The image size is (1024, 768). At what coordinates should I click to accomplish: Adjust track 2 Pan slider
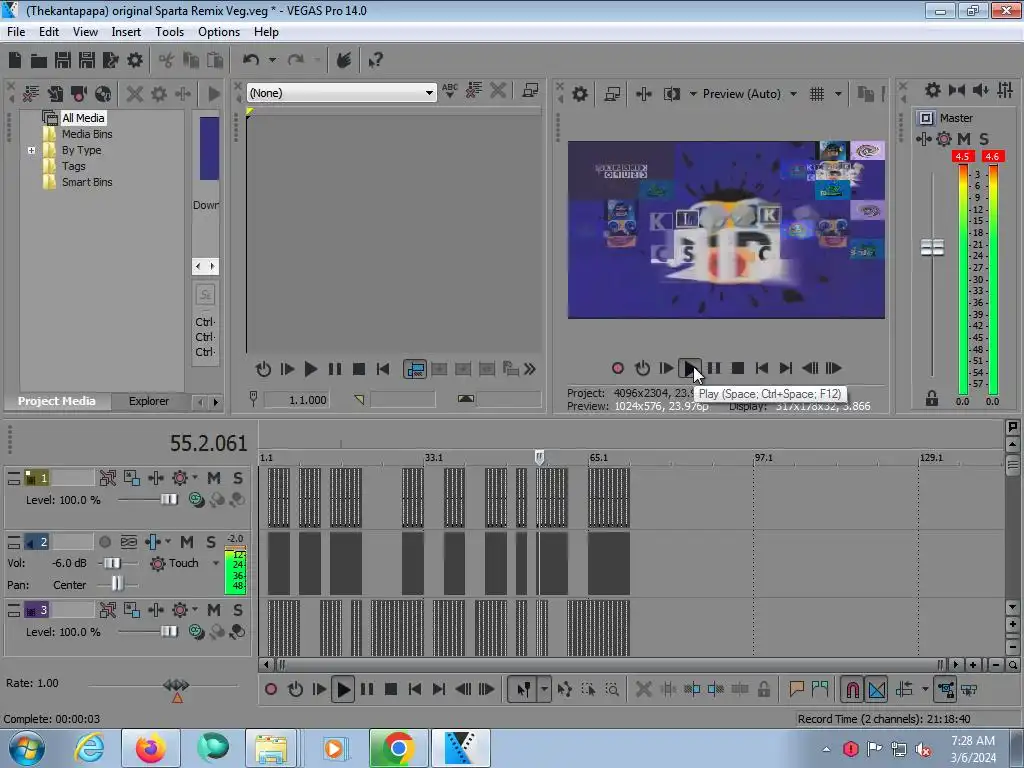(x=117, y=584)
